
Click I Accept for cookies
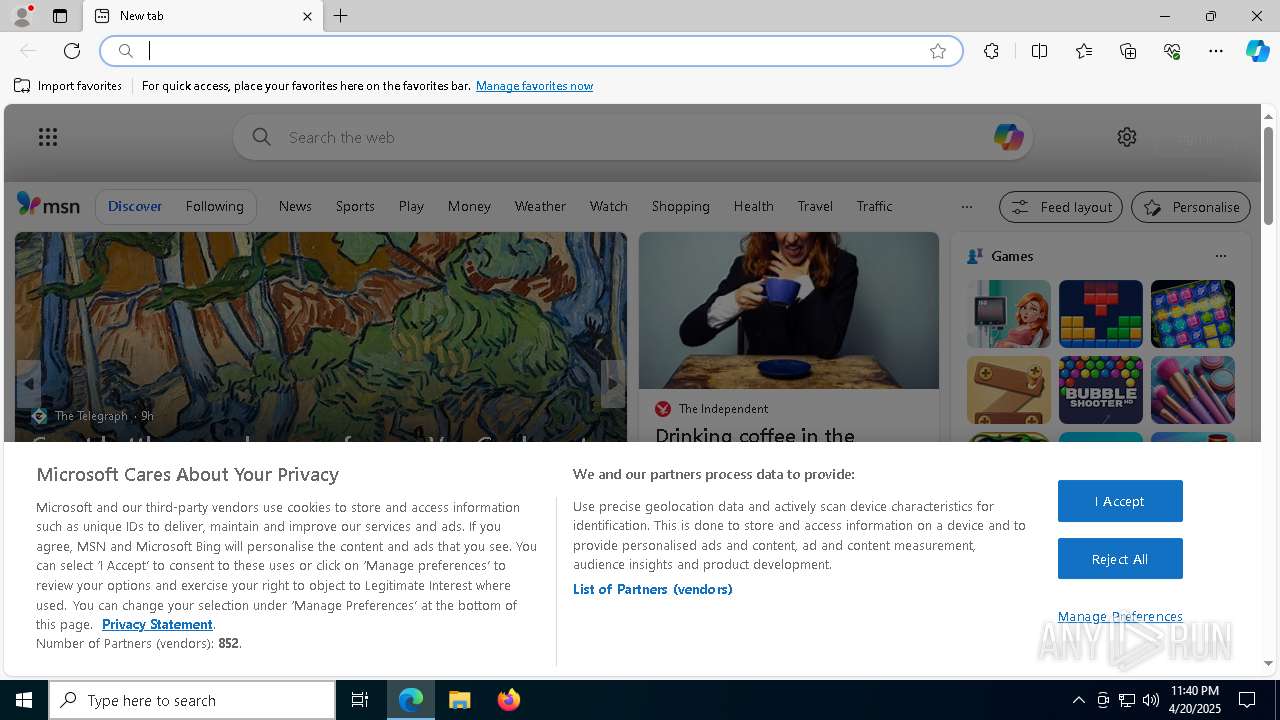pos(1120,501)
